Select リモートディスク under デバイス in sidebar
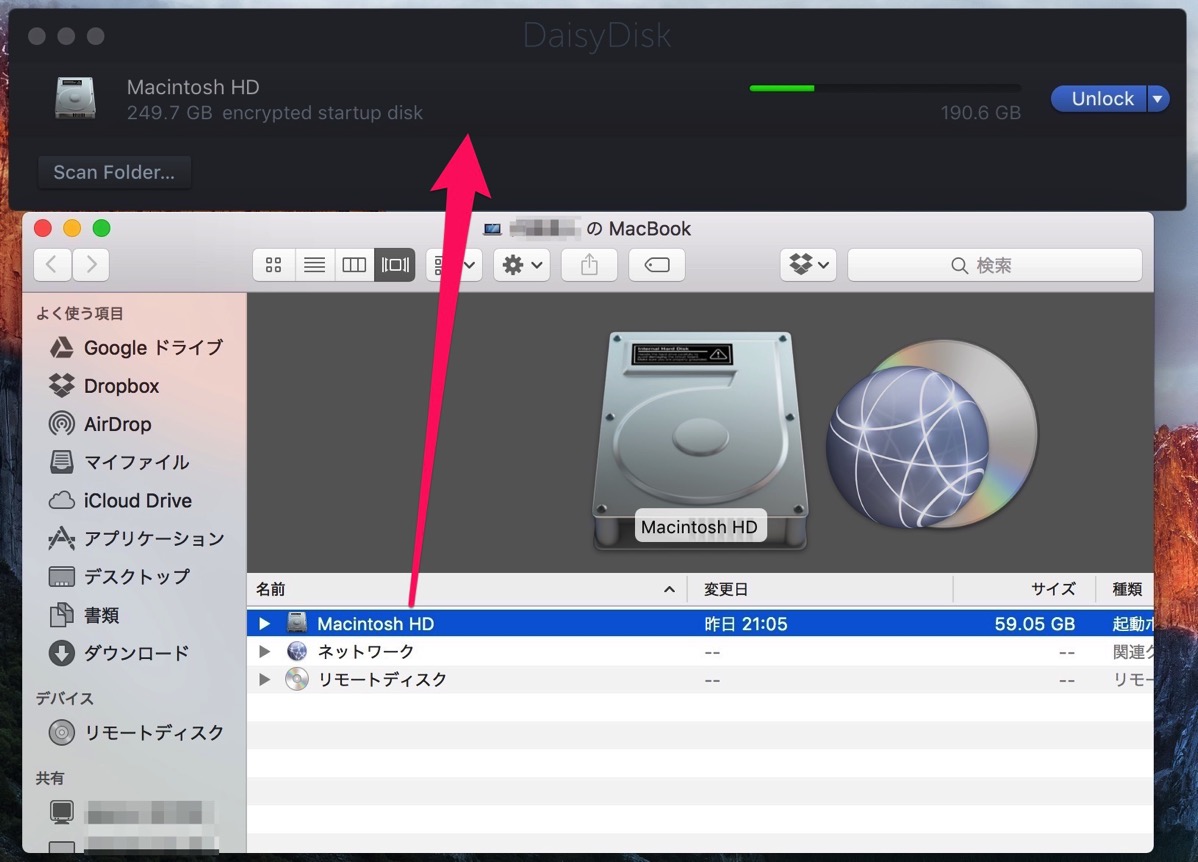Screen dimensions: 1198x862 coord(137,733)
